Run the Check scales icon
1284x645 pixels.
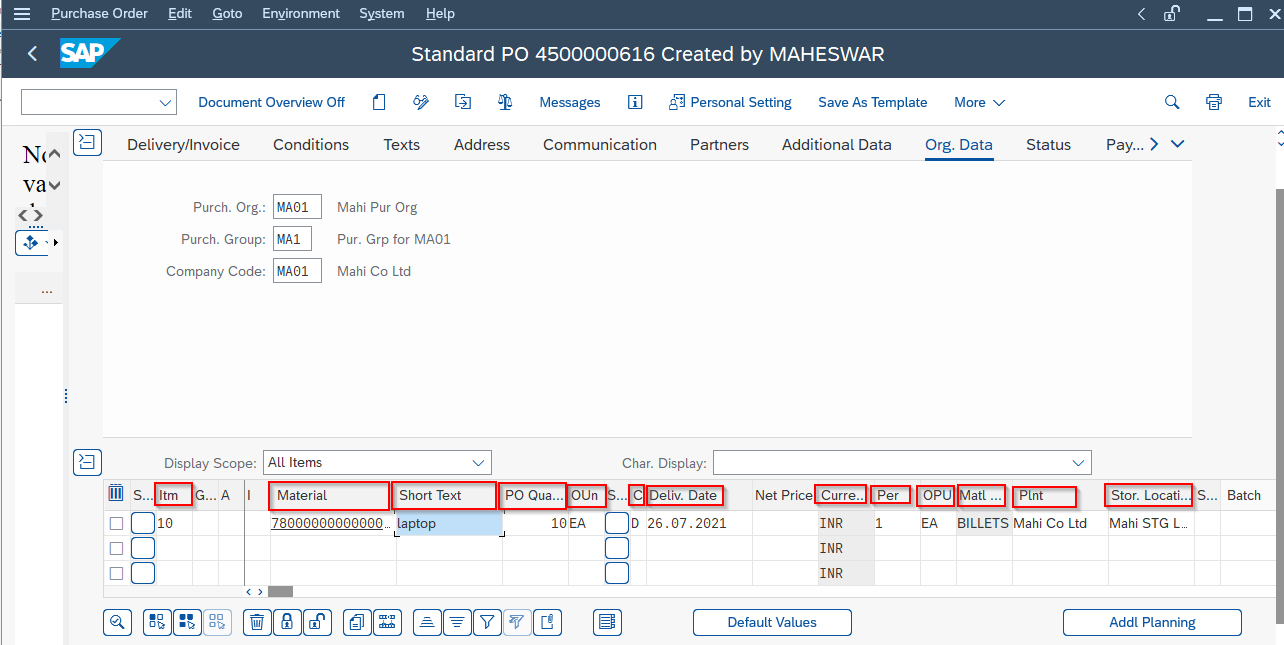pos(505,102)
